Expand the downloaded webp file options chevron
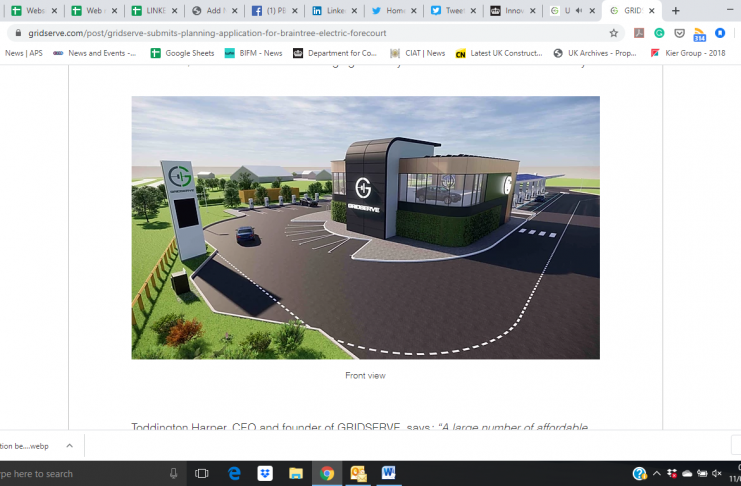The width and height of the screenshot is (741, 486). 69,446
